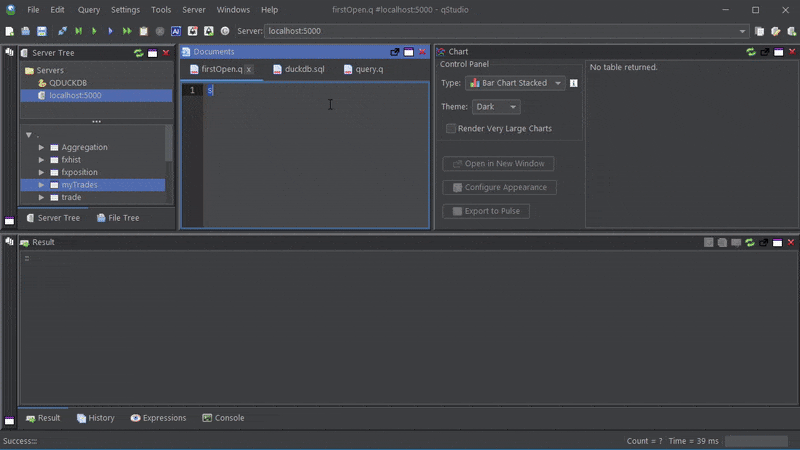Screen dimensions: 800x450
Task: Open the Theme dropdown
Action: [496, 107]
